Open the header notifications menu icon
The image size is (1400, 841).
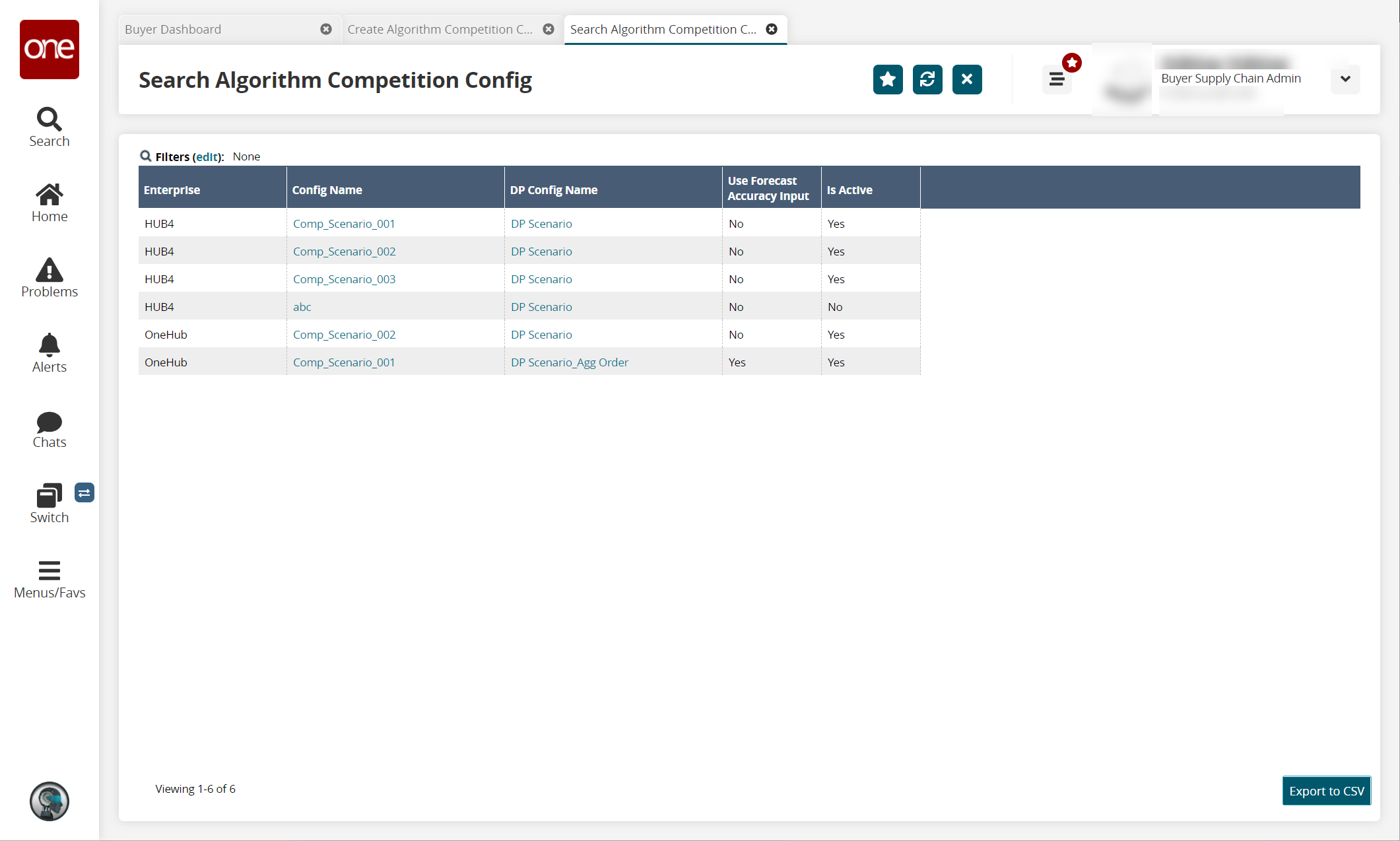(x=1057, y=80)
